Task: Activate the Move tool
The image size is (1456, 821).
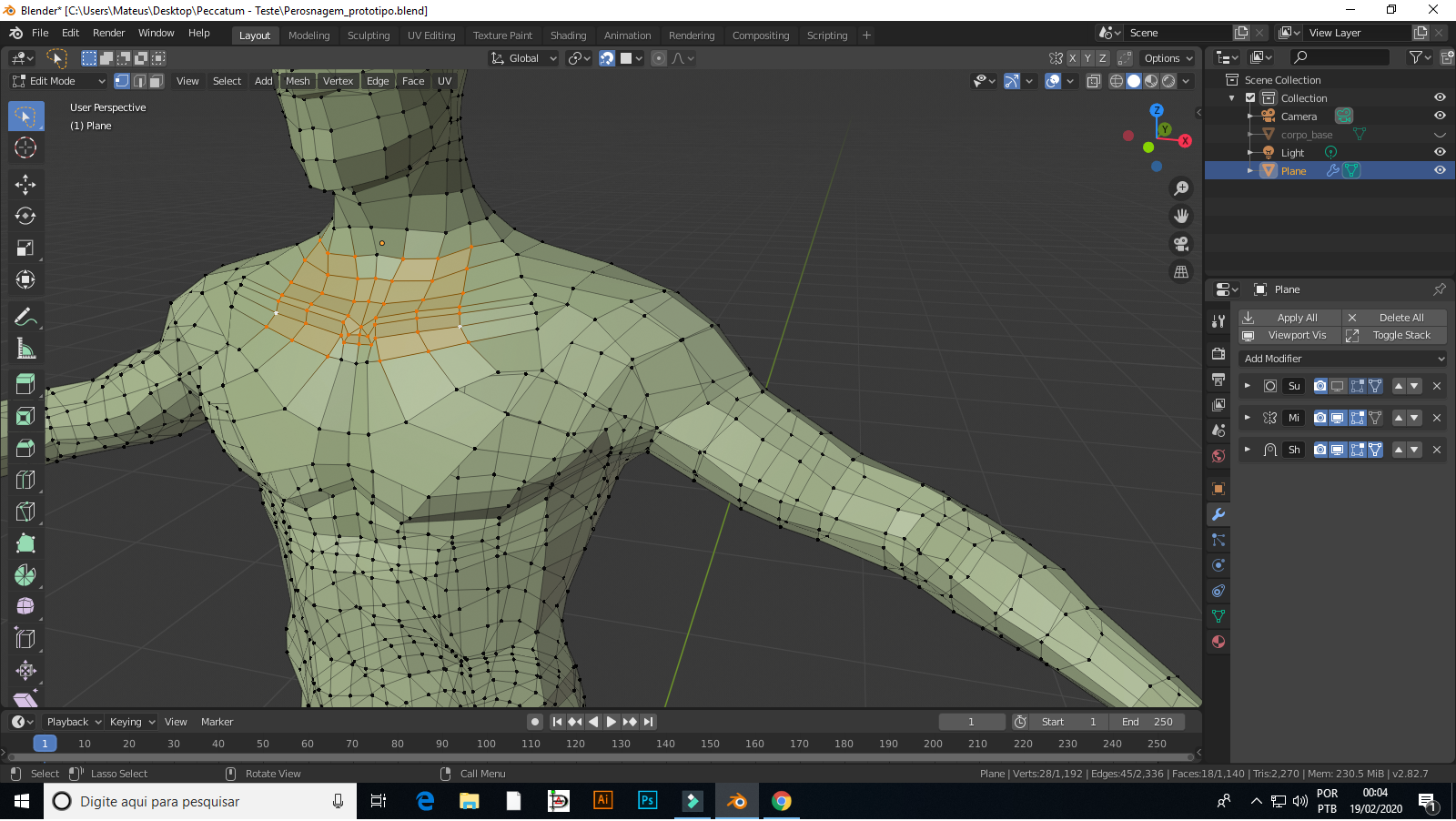Action: (x=25, y=185)
